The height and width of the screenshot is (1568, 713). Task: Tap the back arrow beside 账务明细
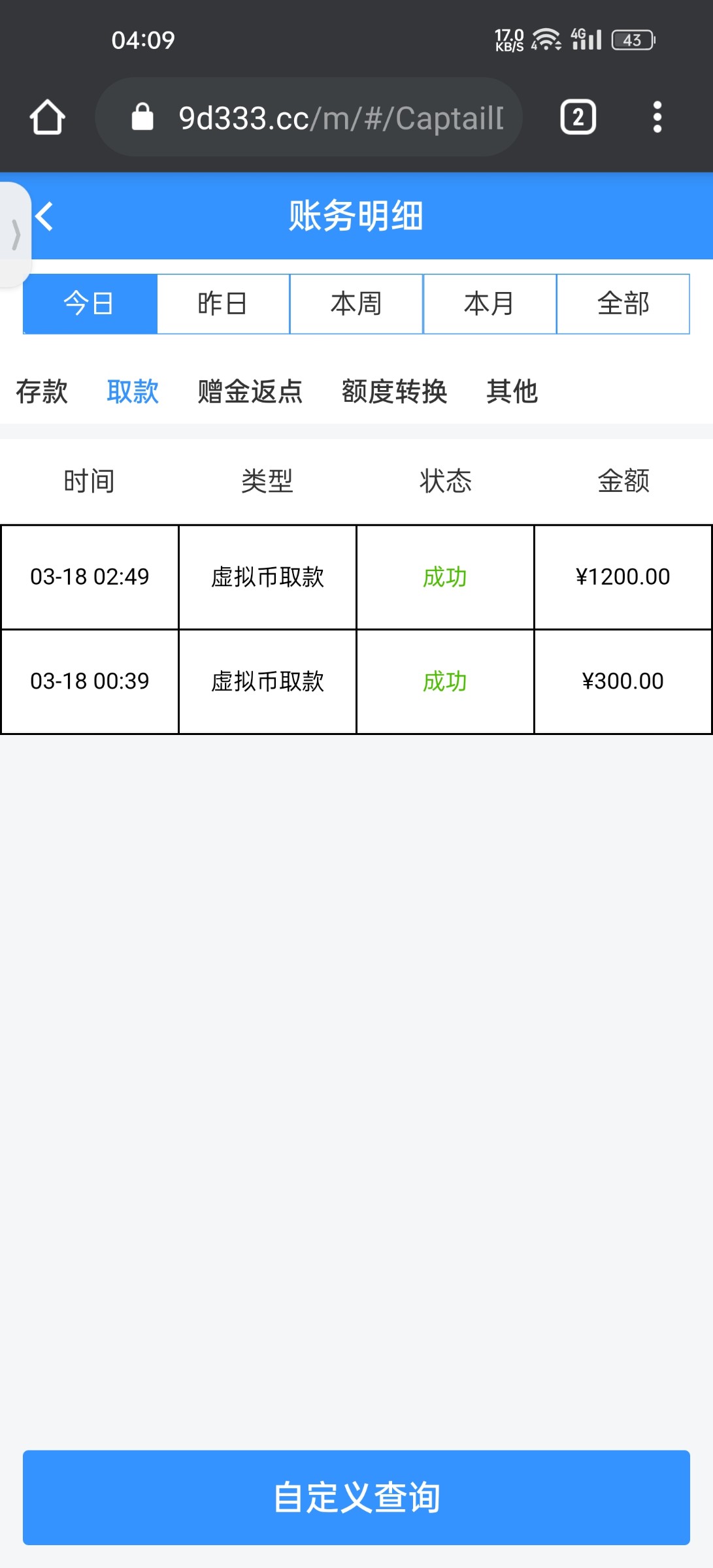coord(44,216)
